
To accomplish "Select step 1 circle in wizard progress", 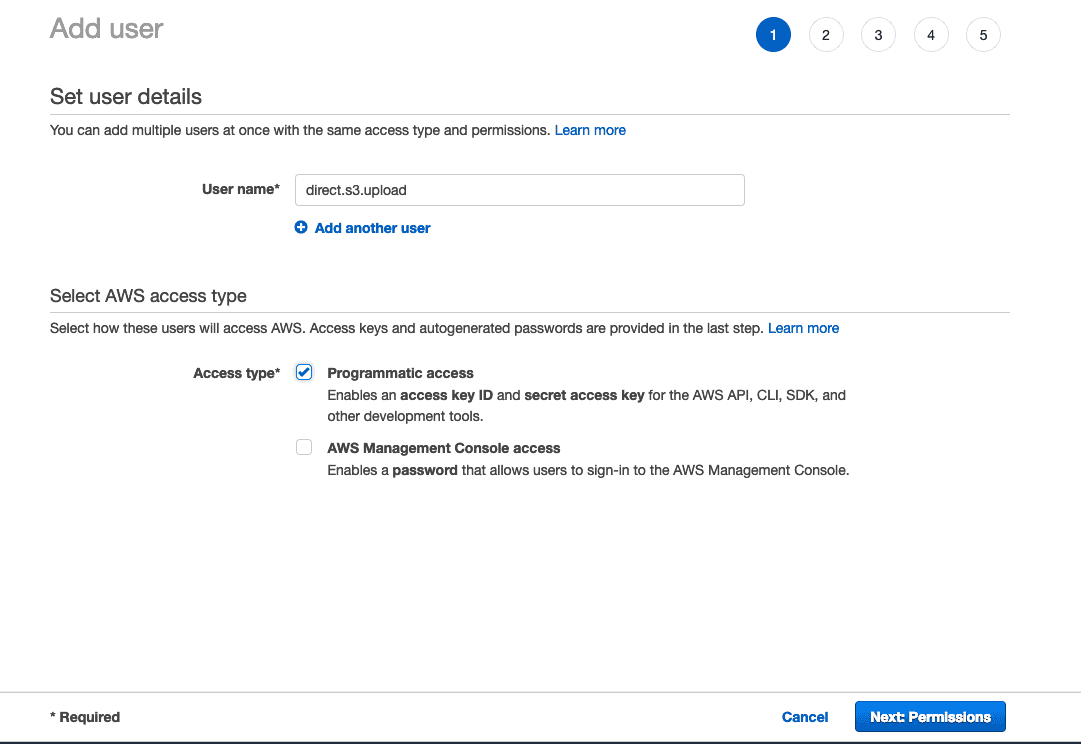I will [x=773, y=35].
